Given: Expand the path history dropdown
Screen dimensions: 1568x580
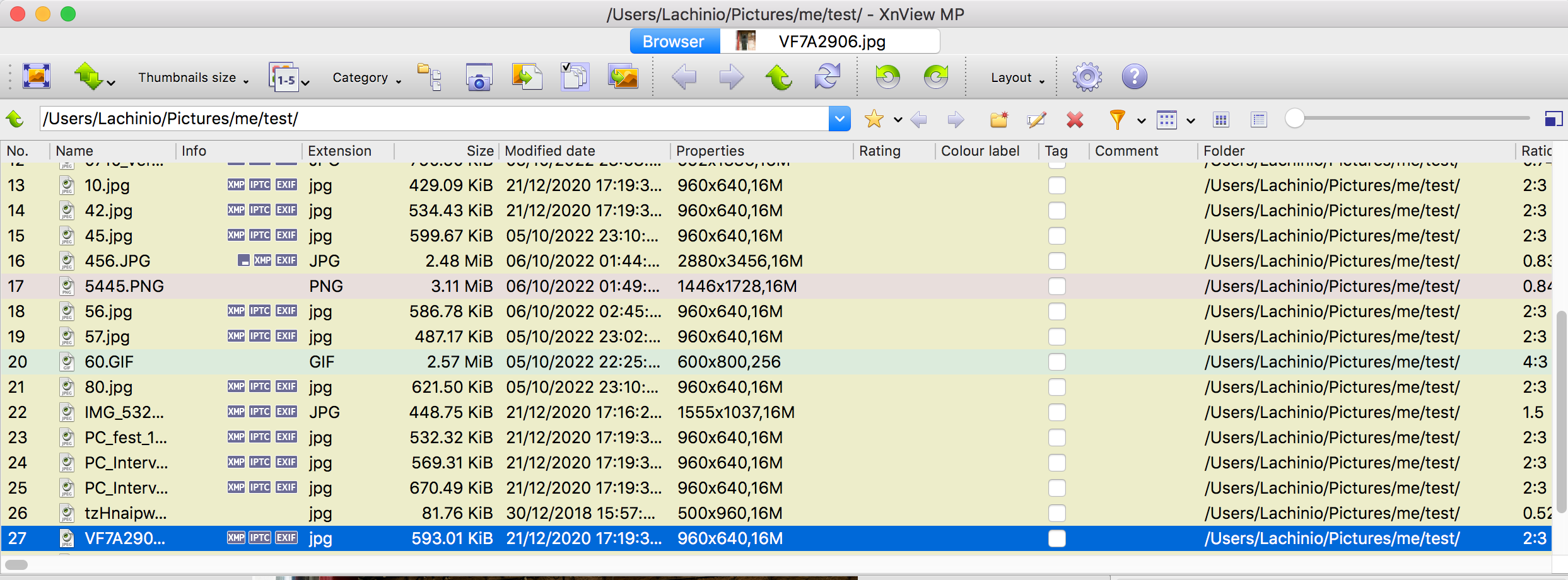Looking at the screenshot, I should tap(840, 119).
